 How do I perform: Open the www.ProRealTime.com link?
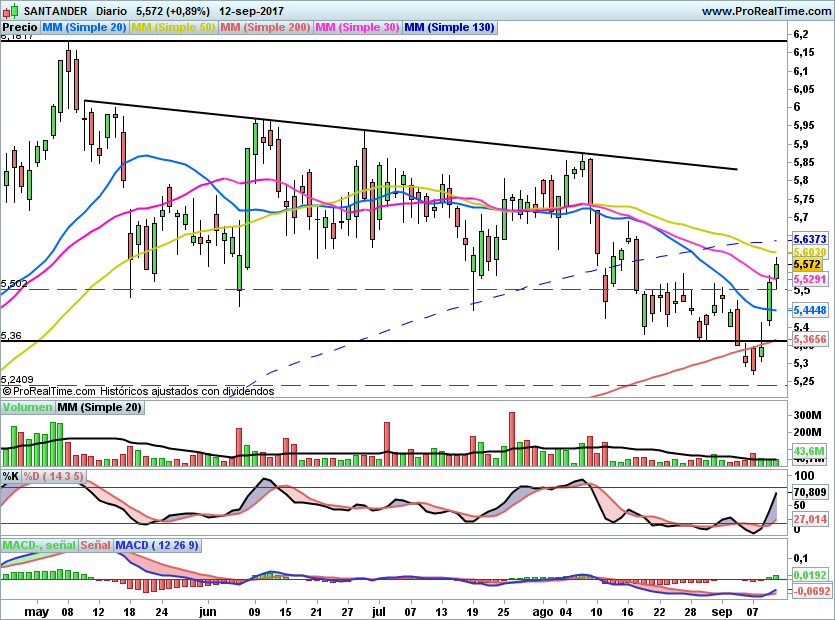tap(766, 11)
